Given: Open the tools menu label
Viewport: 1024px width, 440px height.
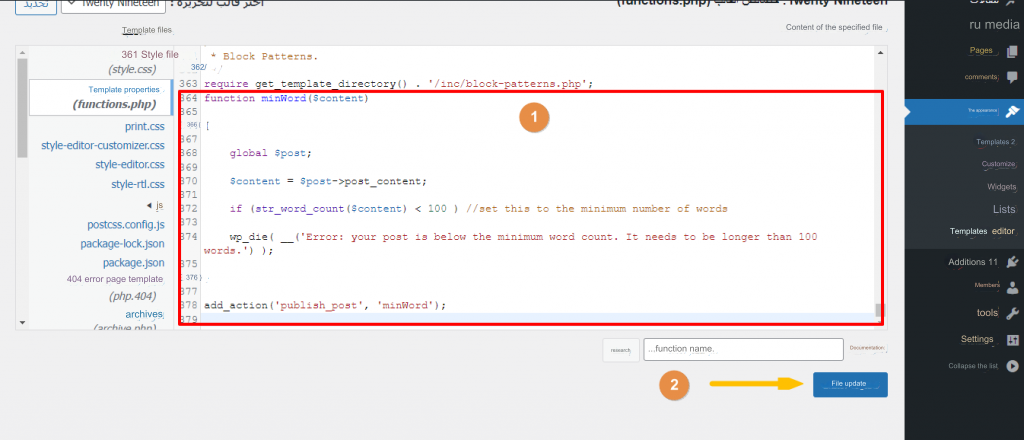Looking at the screenshot, I should tap(987, 313).
